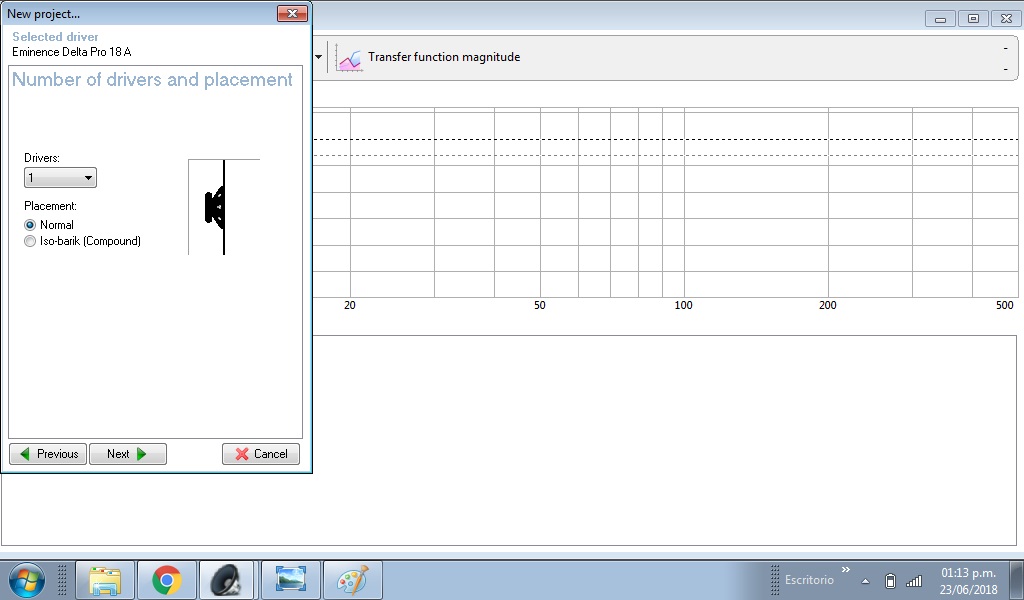The height and width of the screenshot is (600, 1024).
Task: Open the Windows Start menu
Action: (x=27, y=580)
